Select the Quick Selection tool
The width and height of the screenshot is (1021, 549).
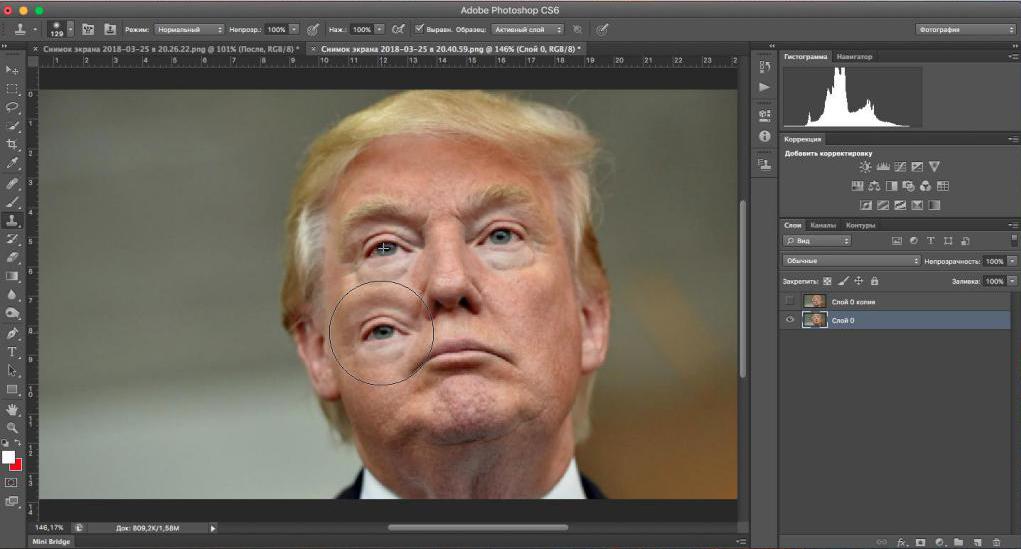point(12,126)
